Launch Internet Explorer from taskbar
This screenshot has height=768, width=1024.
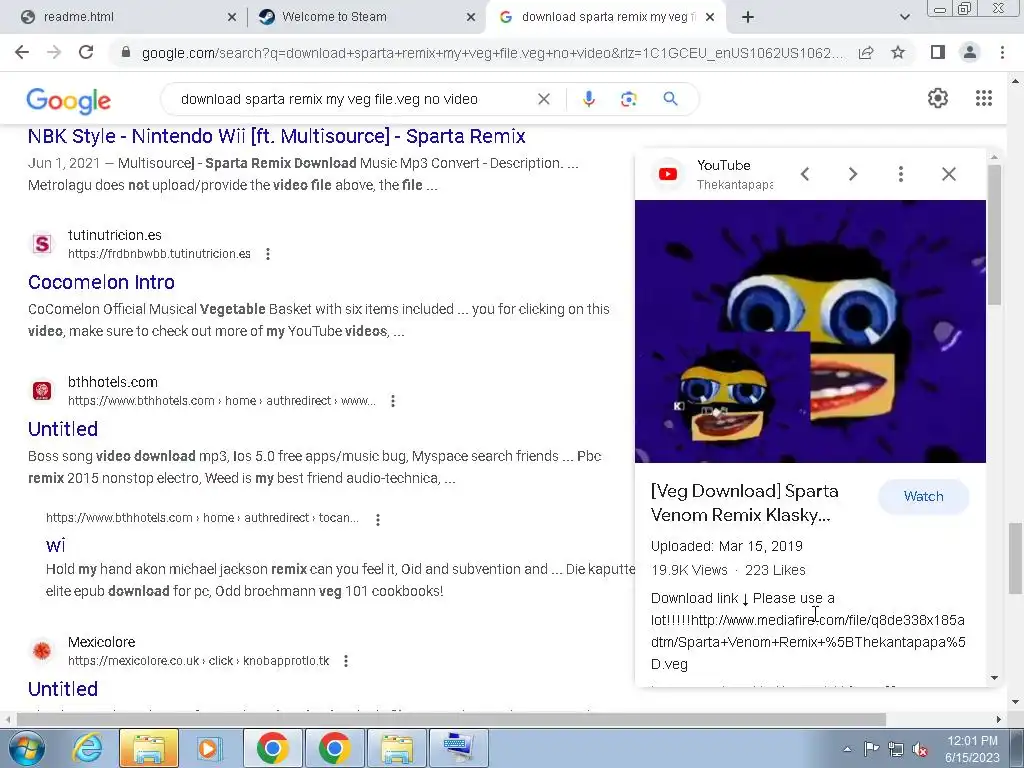coord(87,748)
